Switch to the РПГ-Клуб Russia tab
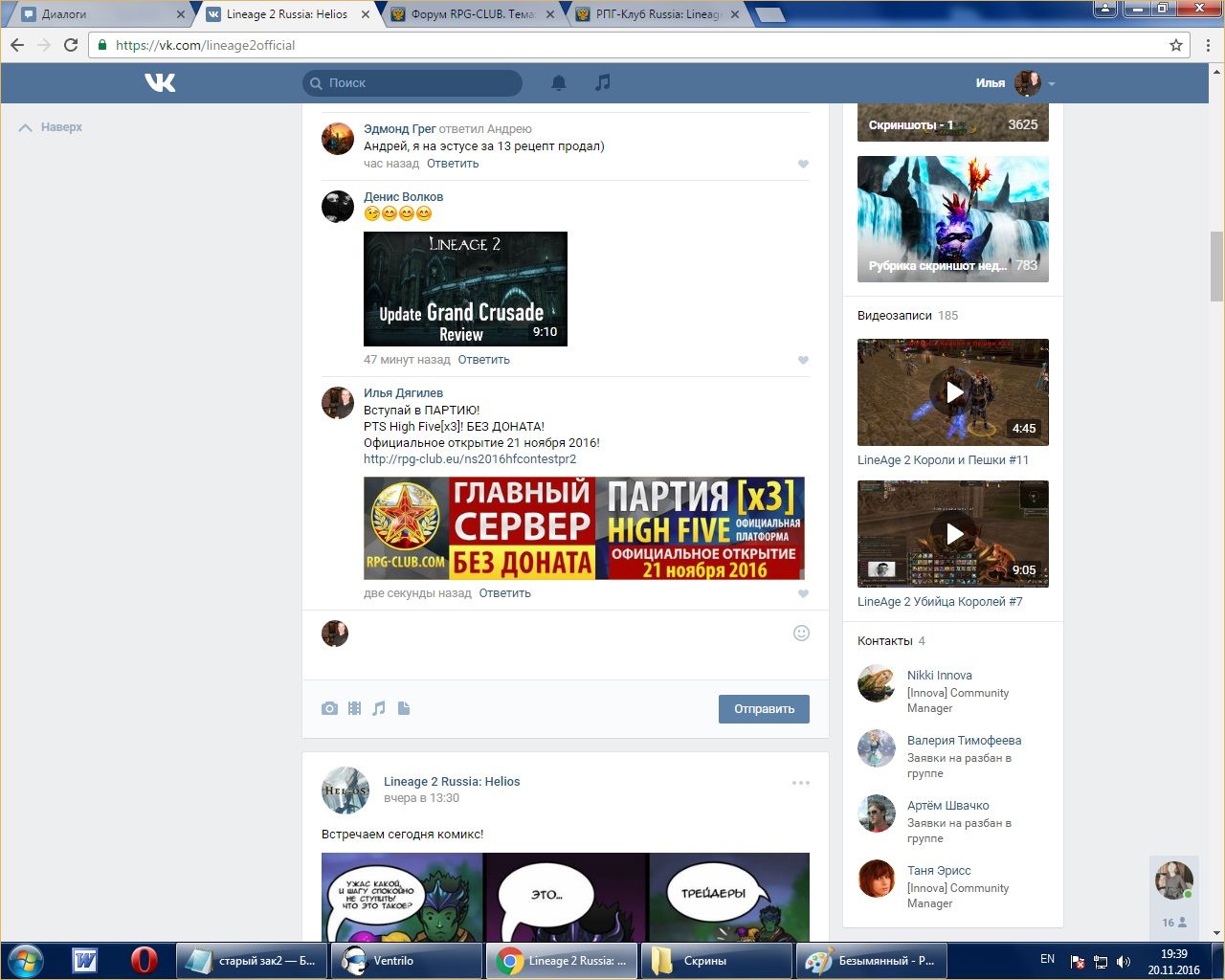Image resolution: width=1225 pixels, height=980 pixels. click(658, 14)
